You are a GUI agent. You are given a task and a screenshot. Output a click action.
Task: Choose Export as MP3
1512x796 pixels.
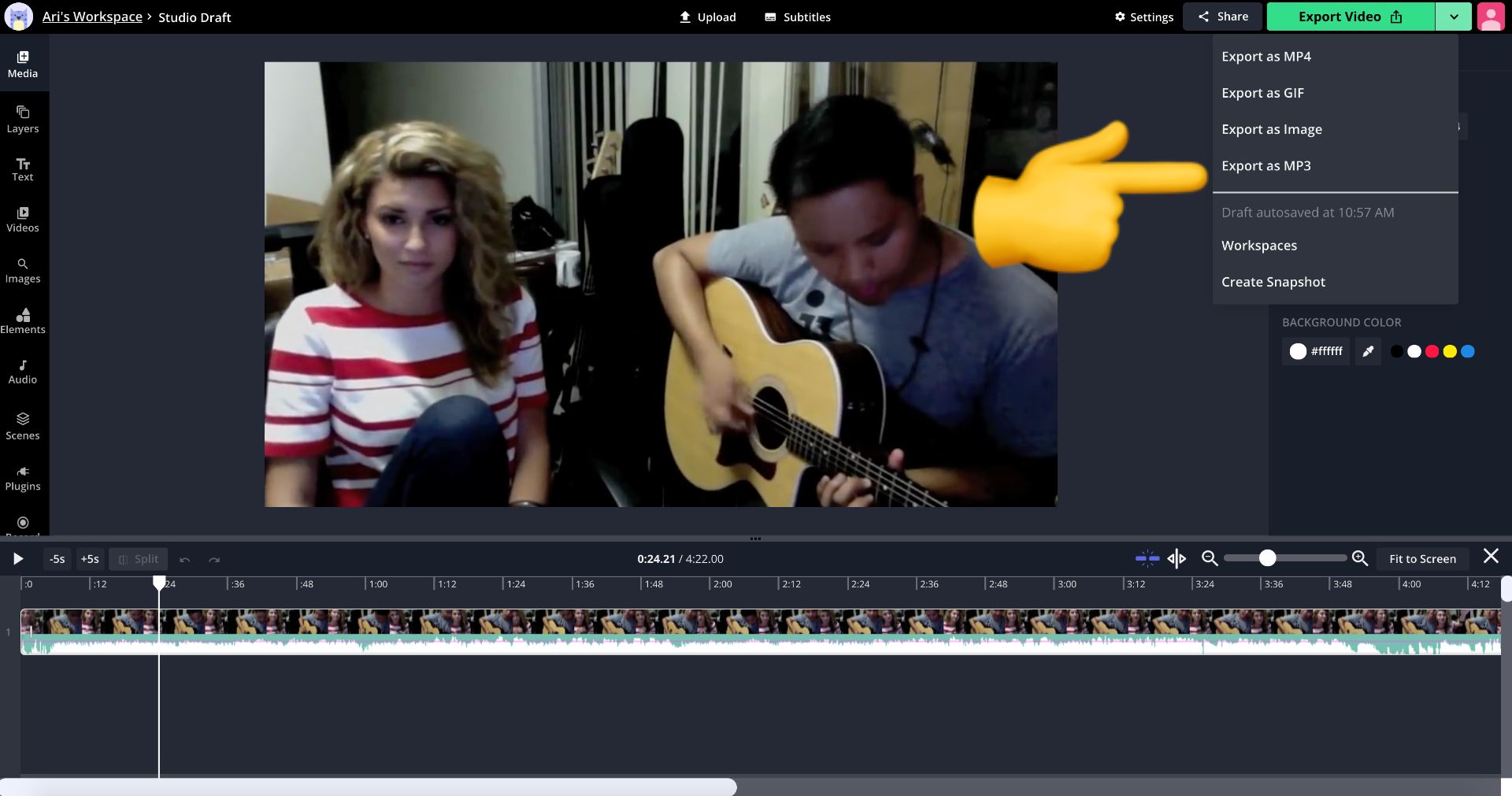(x=1266, y=166)
